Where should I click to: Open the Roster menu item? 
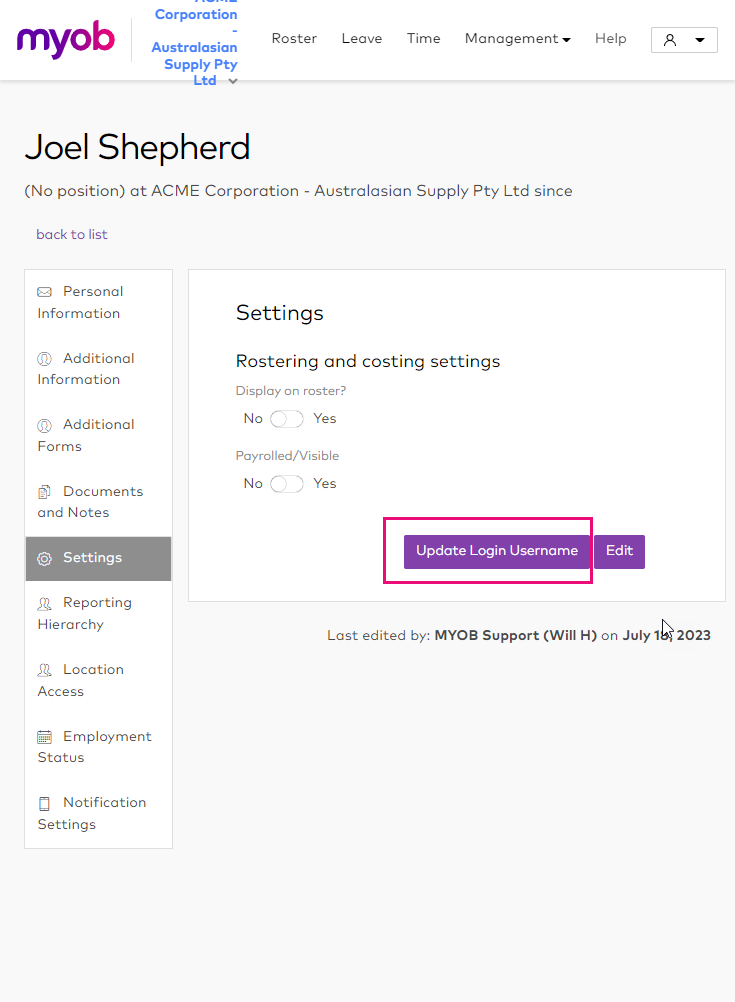[x=294, y=39]
